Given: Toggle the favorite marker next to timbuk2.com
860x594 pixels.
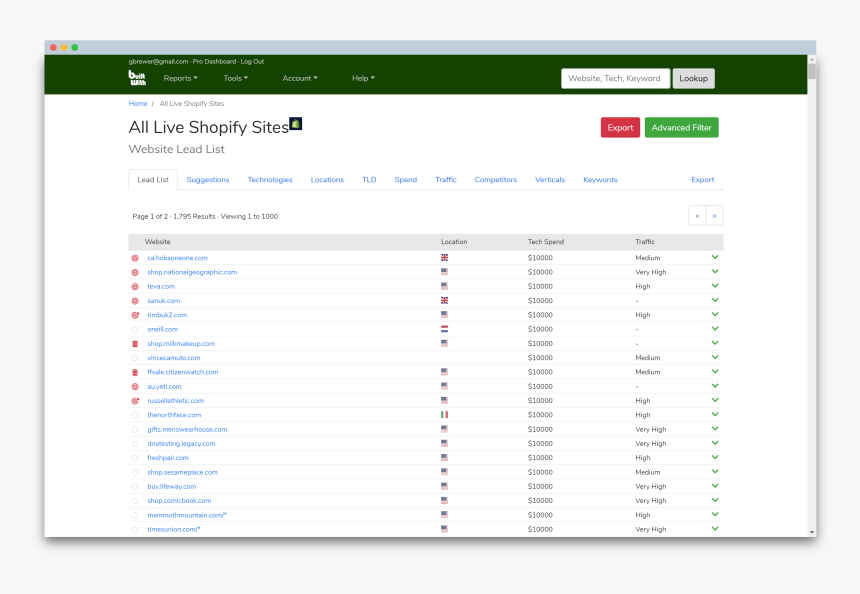Looking at the screenshot, I should pos(138,314).
